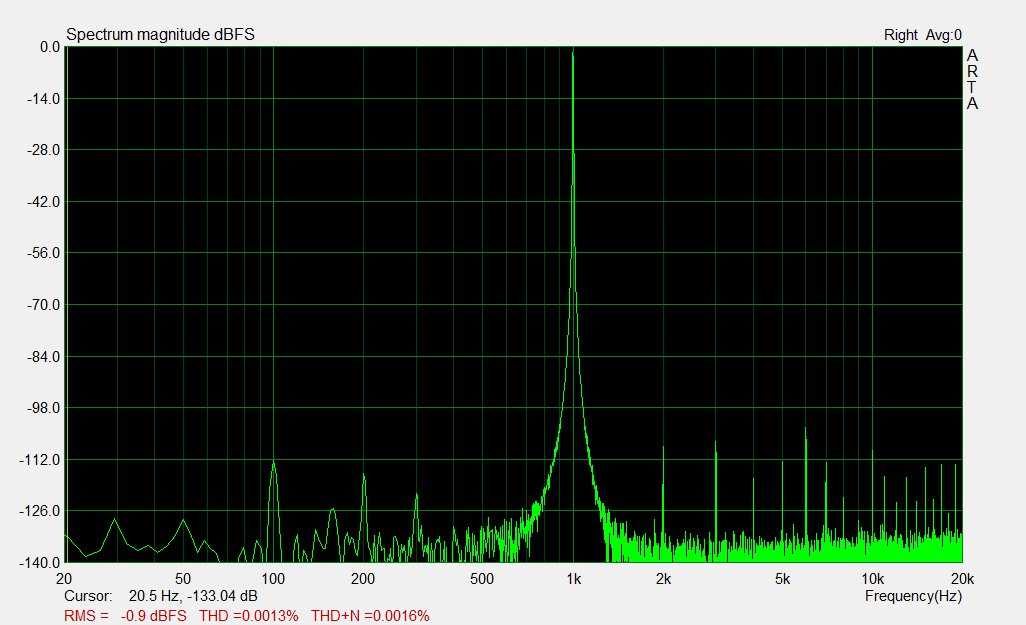Click the vertical ARTA logo text
This screenshot has height=625, width=1026.
(x=972, y=79)
